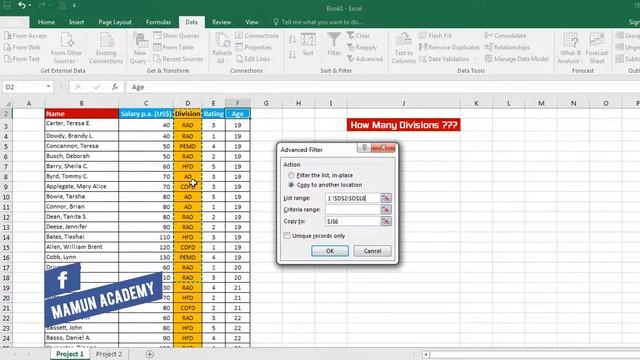
Task: Click Remove Duplicates in ribbon
Action: tap(449, 47)
